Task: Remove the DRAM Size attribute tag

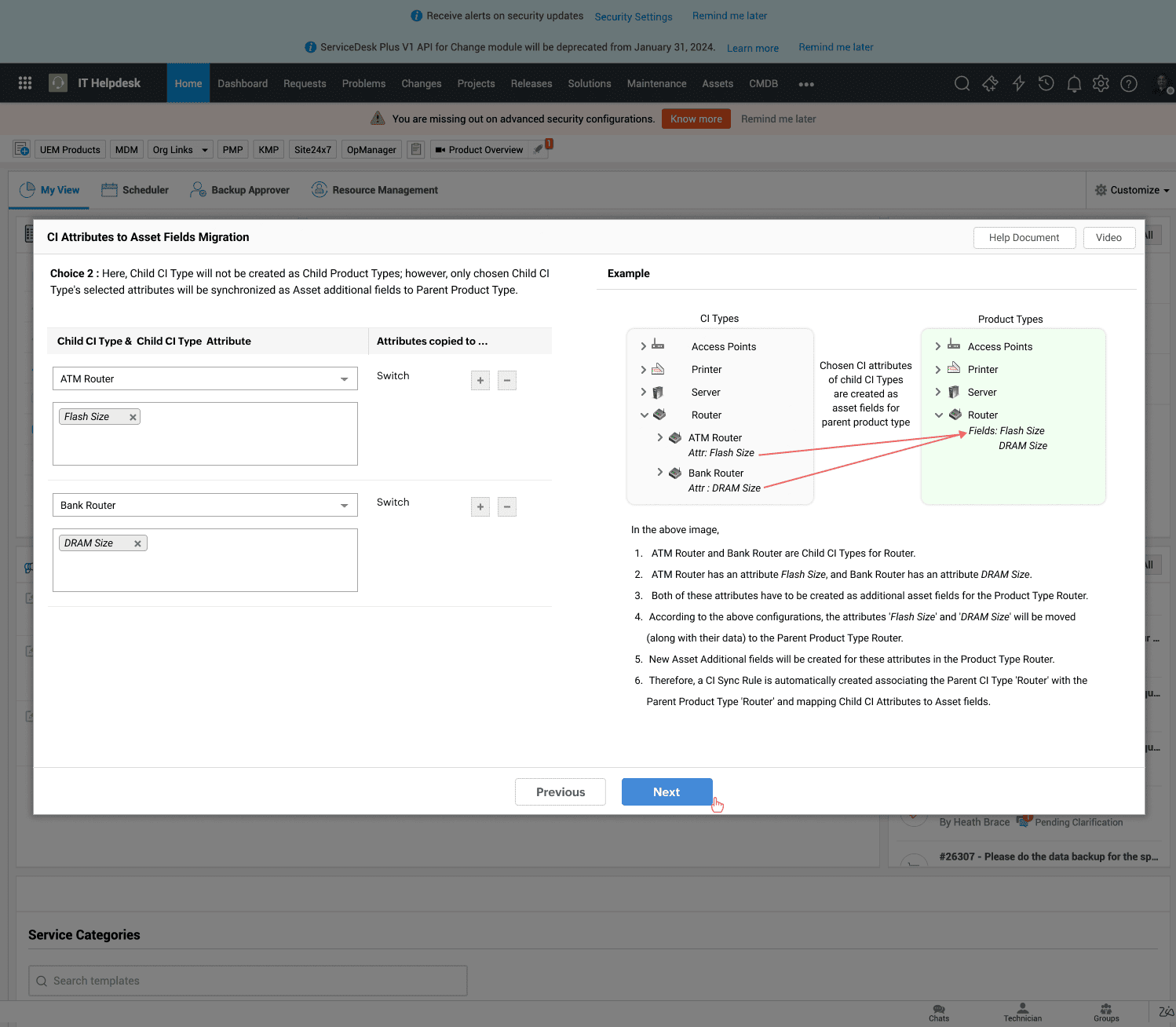Action: coord(137,544)
